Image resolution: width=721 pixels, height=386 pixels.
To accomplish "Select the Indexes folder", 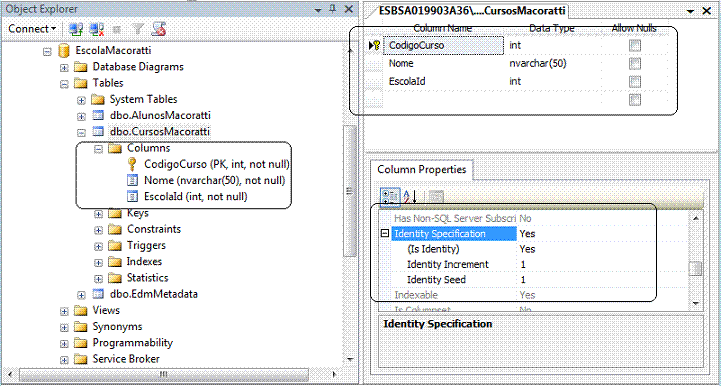I will 144,261.
